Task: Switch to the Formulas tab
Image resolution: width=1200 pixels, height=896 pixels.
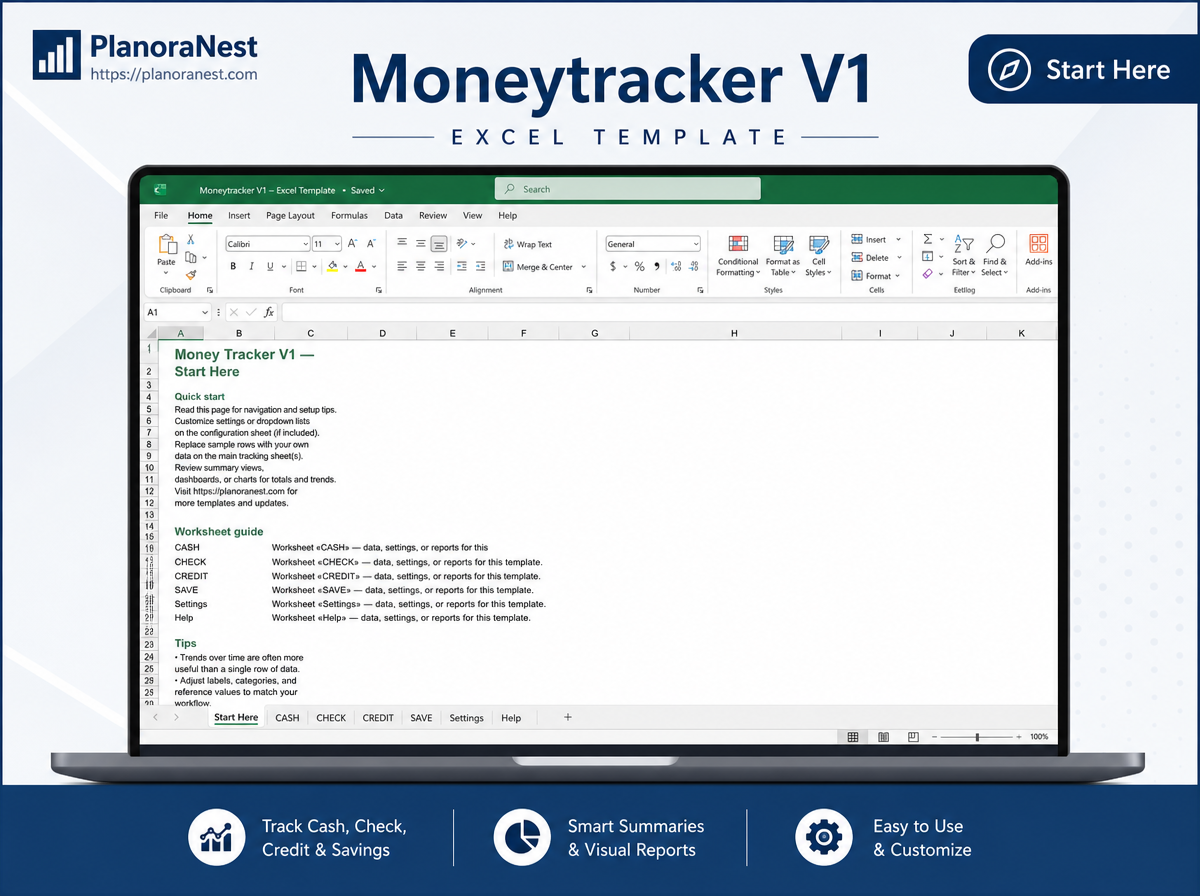Action: pyautogui.click(x=349, y=215)
